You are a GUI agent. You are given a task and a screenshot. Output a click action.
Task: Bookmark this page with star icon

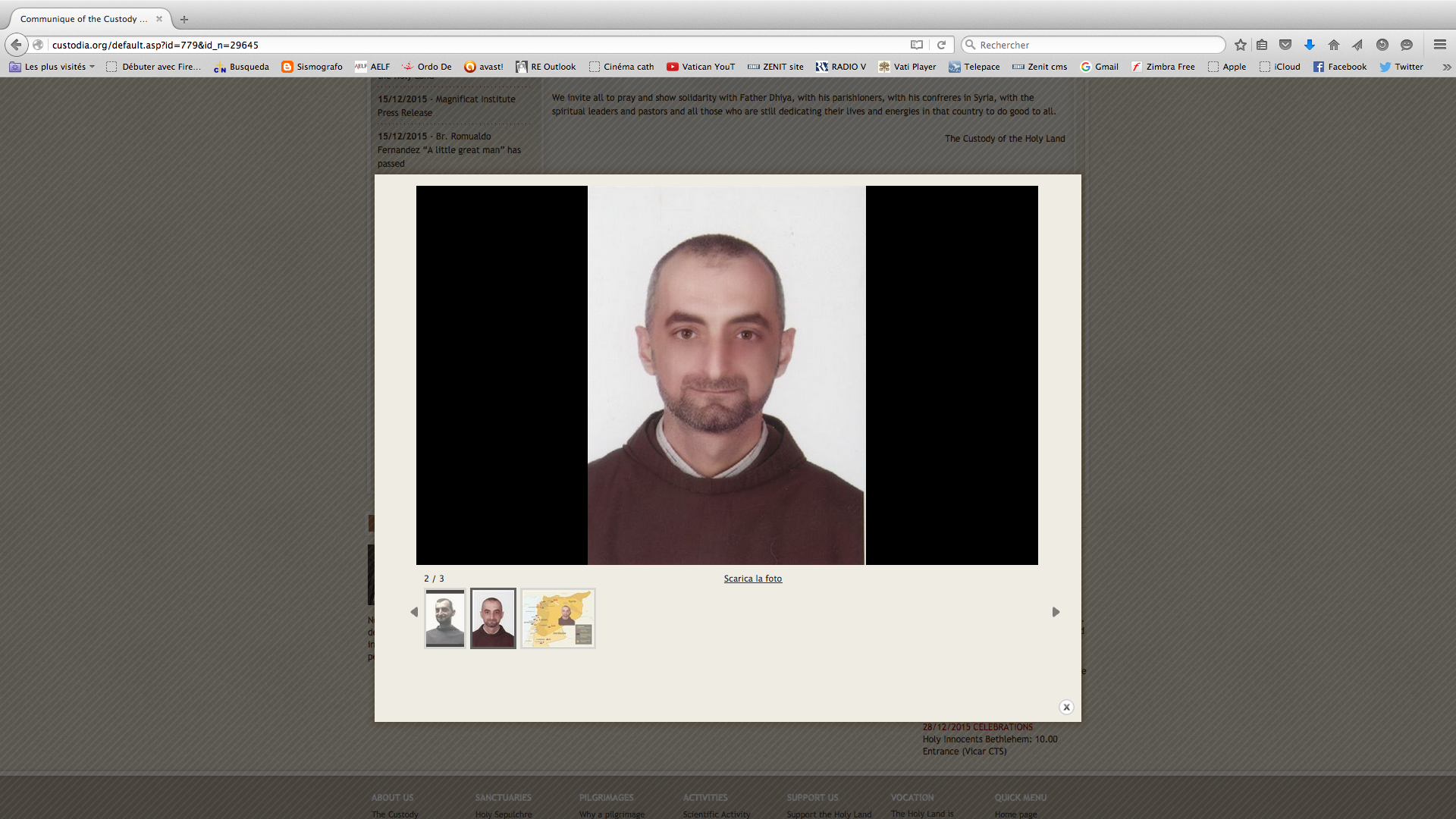pos(1241,45)
